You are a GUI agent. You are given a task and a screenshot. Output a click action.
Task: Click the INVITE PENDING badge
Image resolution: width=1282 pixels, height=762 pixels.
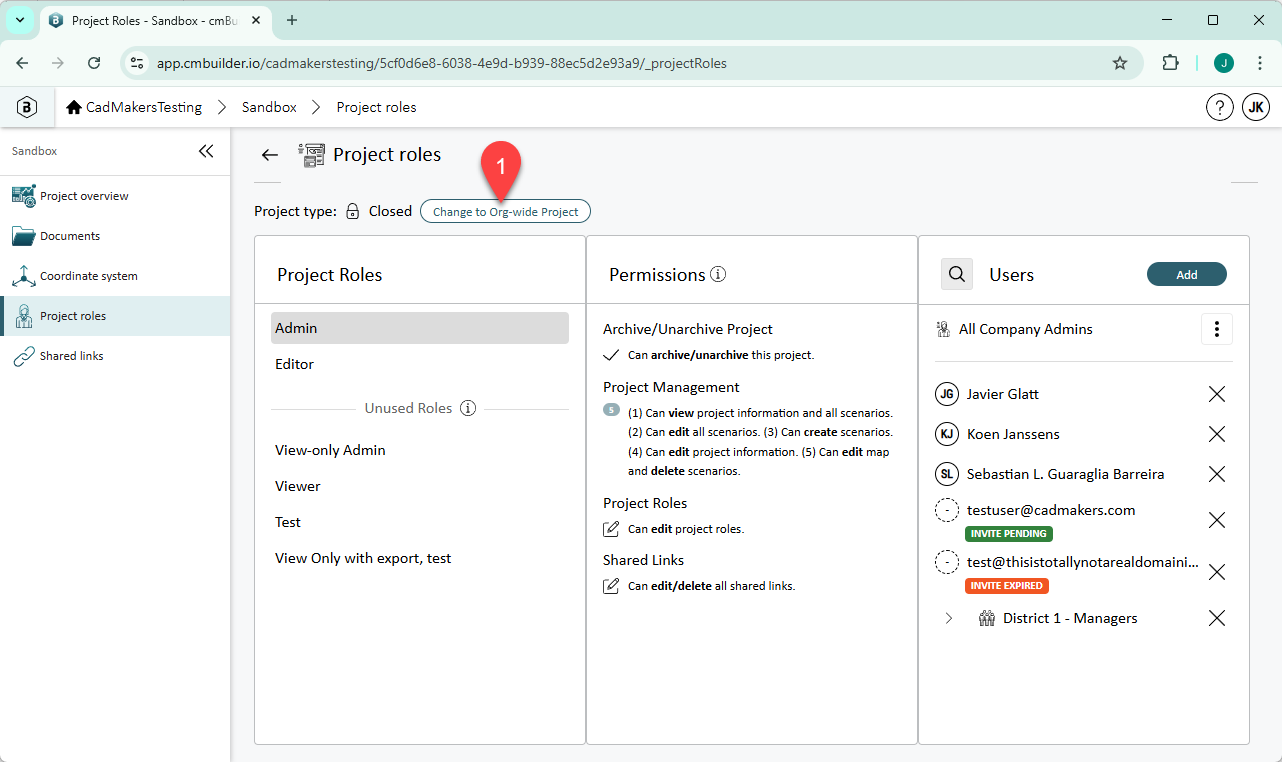pyautogui.click(x=1009, y=534)
